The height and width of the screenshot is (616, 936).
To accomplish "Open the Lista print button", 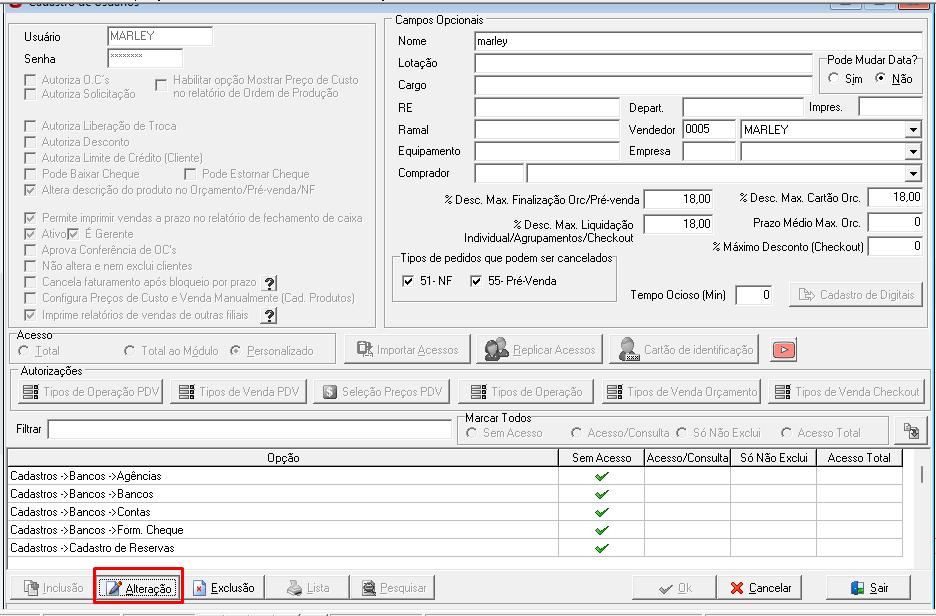I will point(307,588).
